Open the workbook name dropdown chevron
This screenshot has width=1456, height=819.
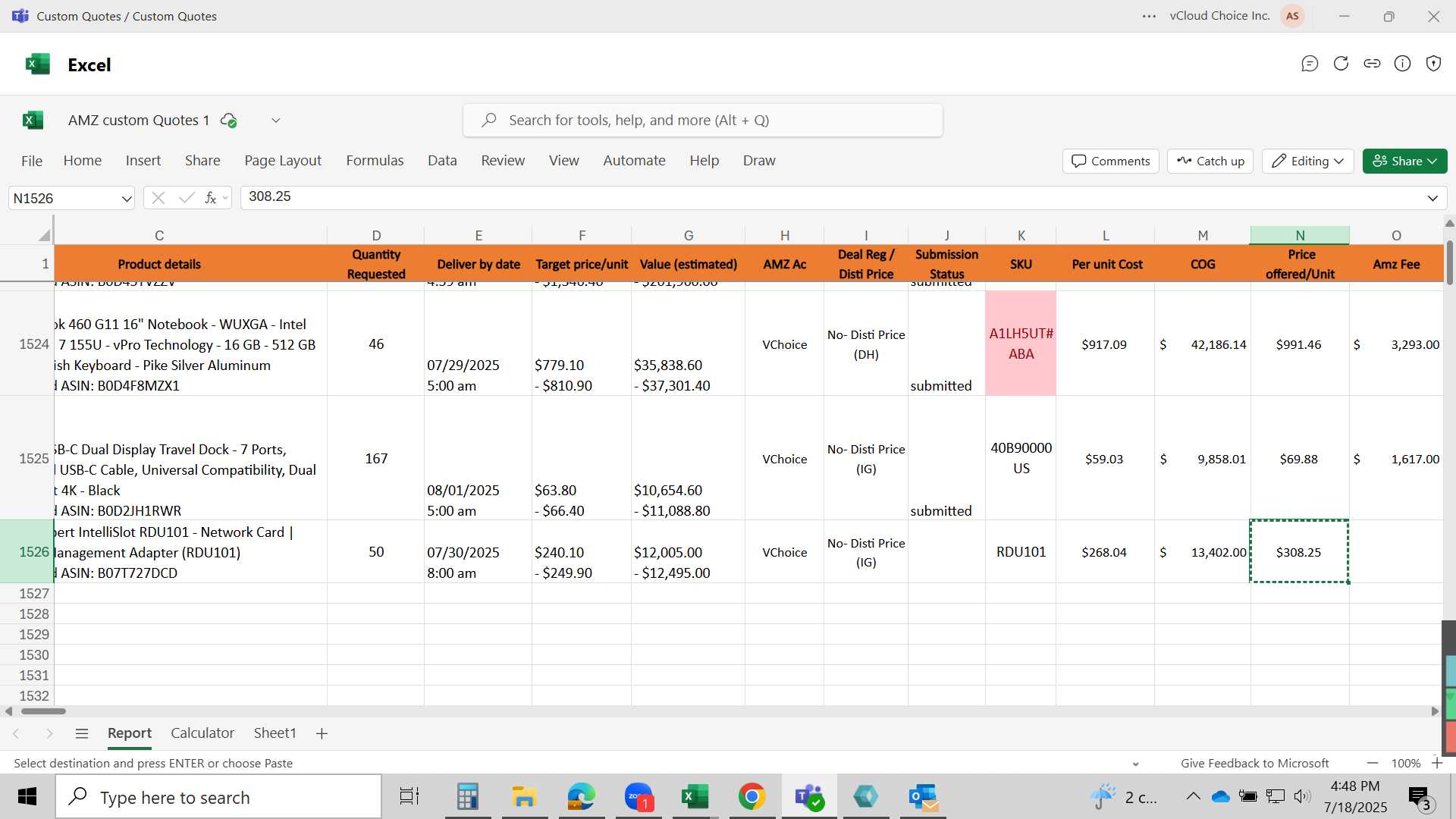276,121
